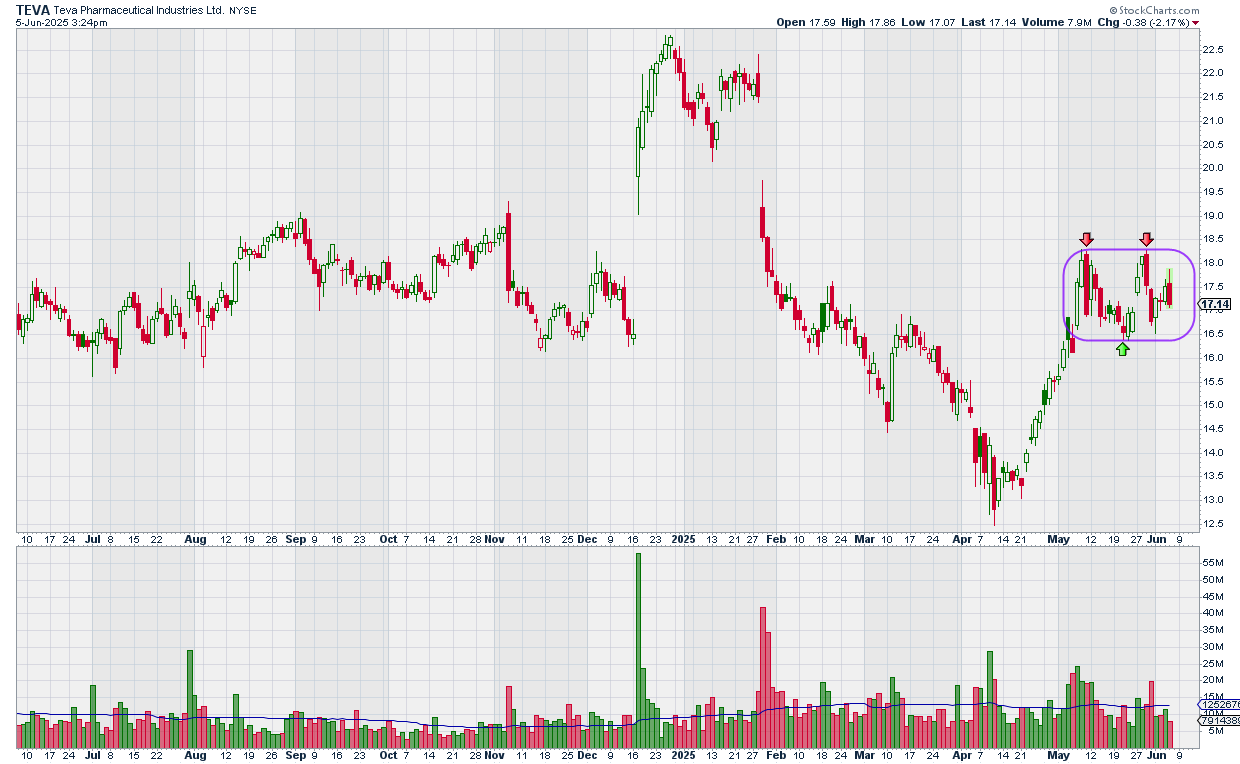Click the 45M volume axis label
Viewport: 1240px width, 764px height.
click(1212, 596)
